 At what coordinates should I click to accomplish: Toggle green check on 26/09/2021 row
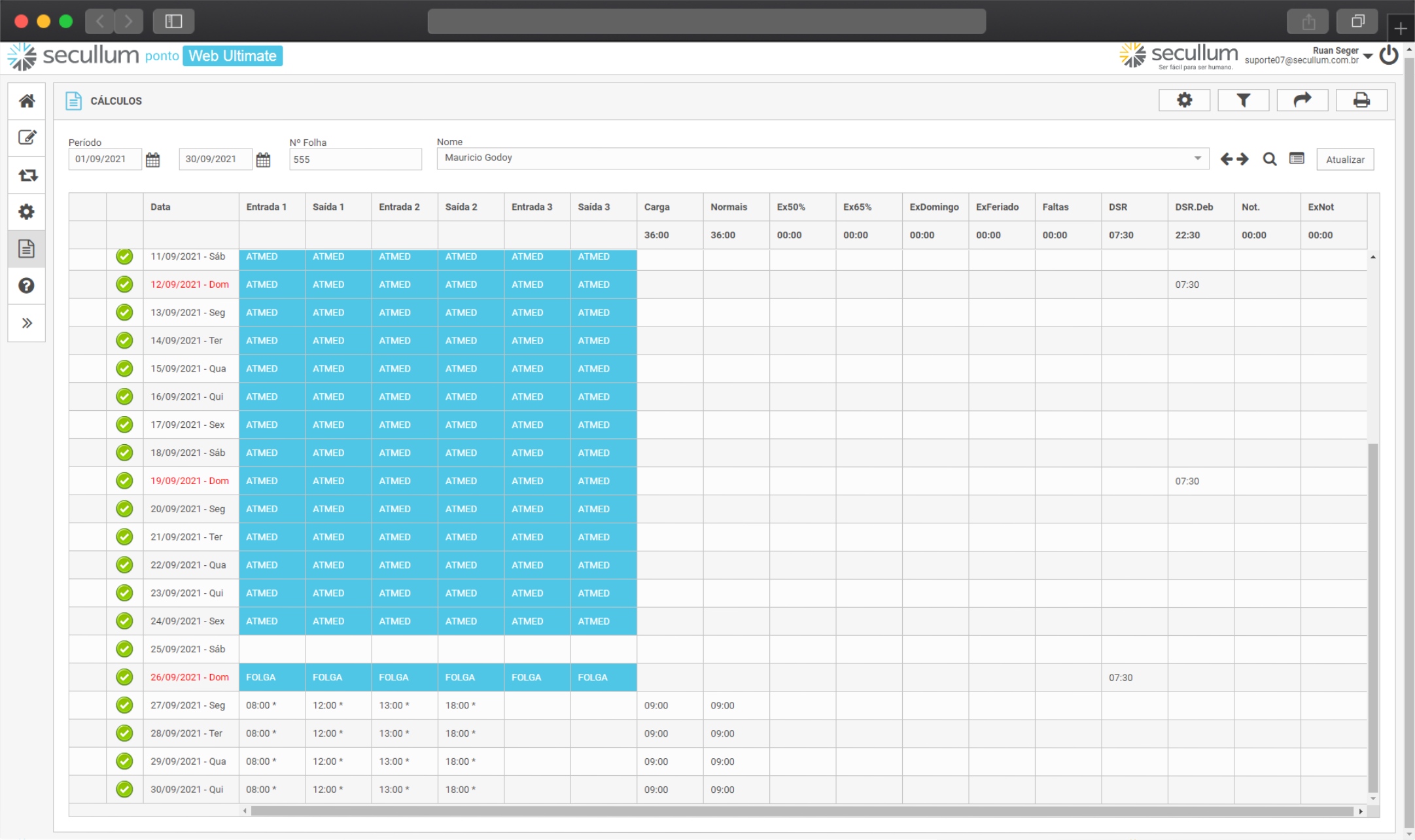pos(124,677)
